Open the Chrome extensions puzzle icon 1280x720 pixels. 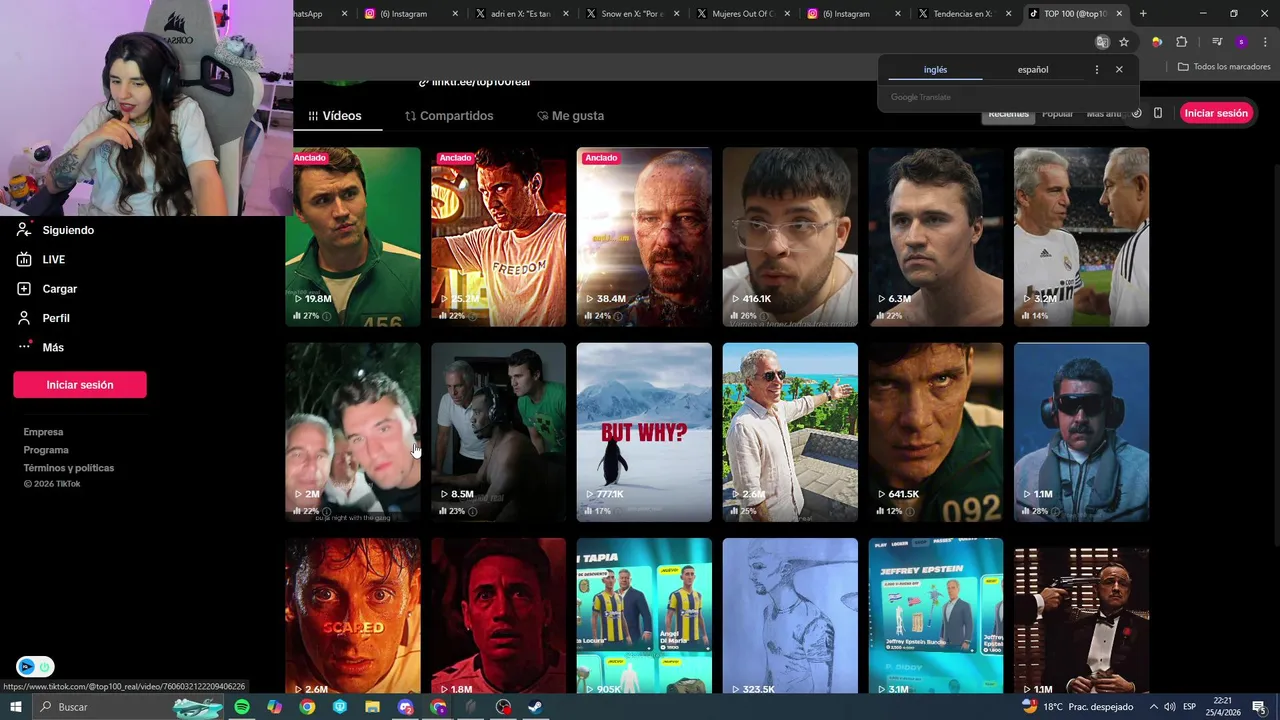coord(1182,42)
